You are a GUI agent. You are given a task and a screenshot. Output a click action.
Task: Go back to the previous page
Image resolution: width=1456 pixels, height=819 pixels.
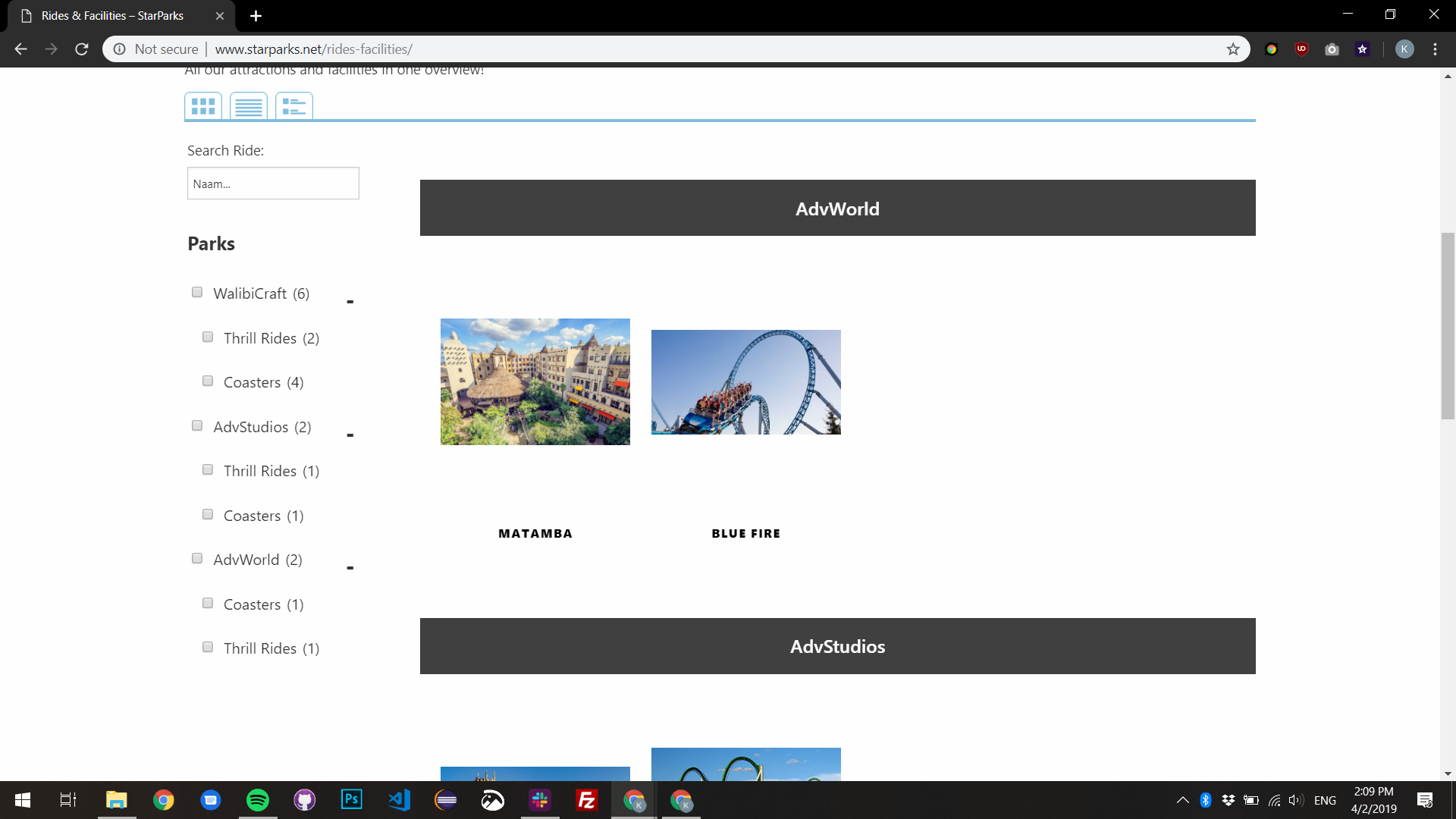point(20,49)
